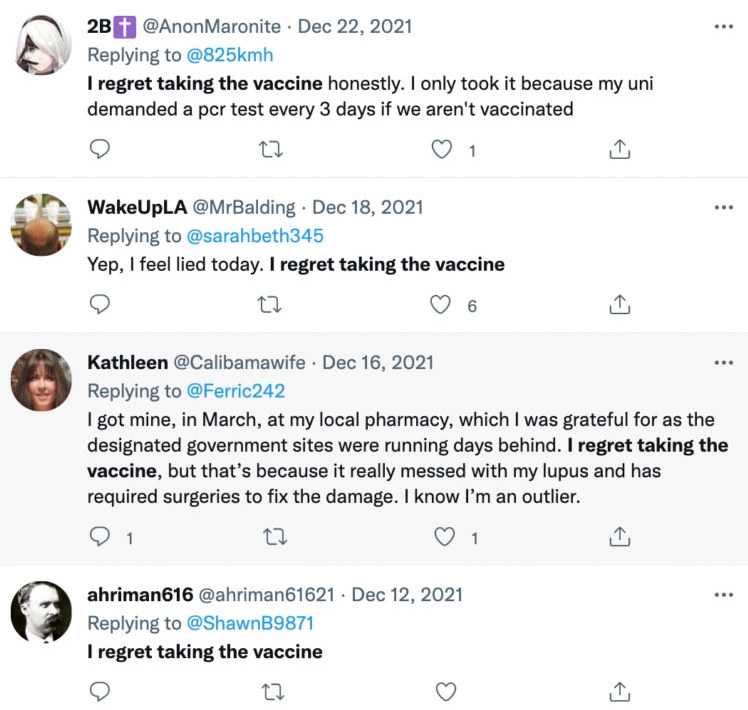
Task: Open @825kmh profile link
Action: pyautogui.click(x=230, y=54)
